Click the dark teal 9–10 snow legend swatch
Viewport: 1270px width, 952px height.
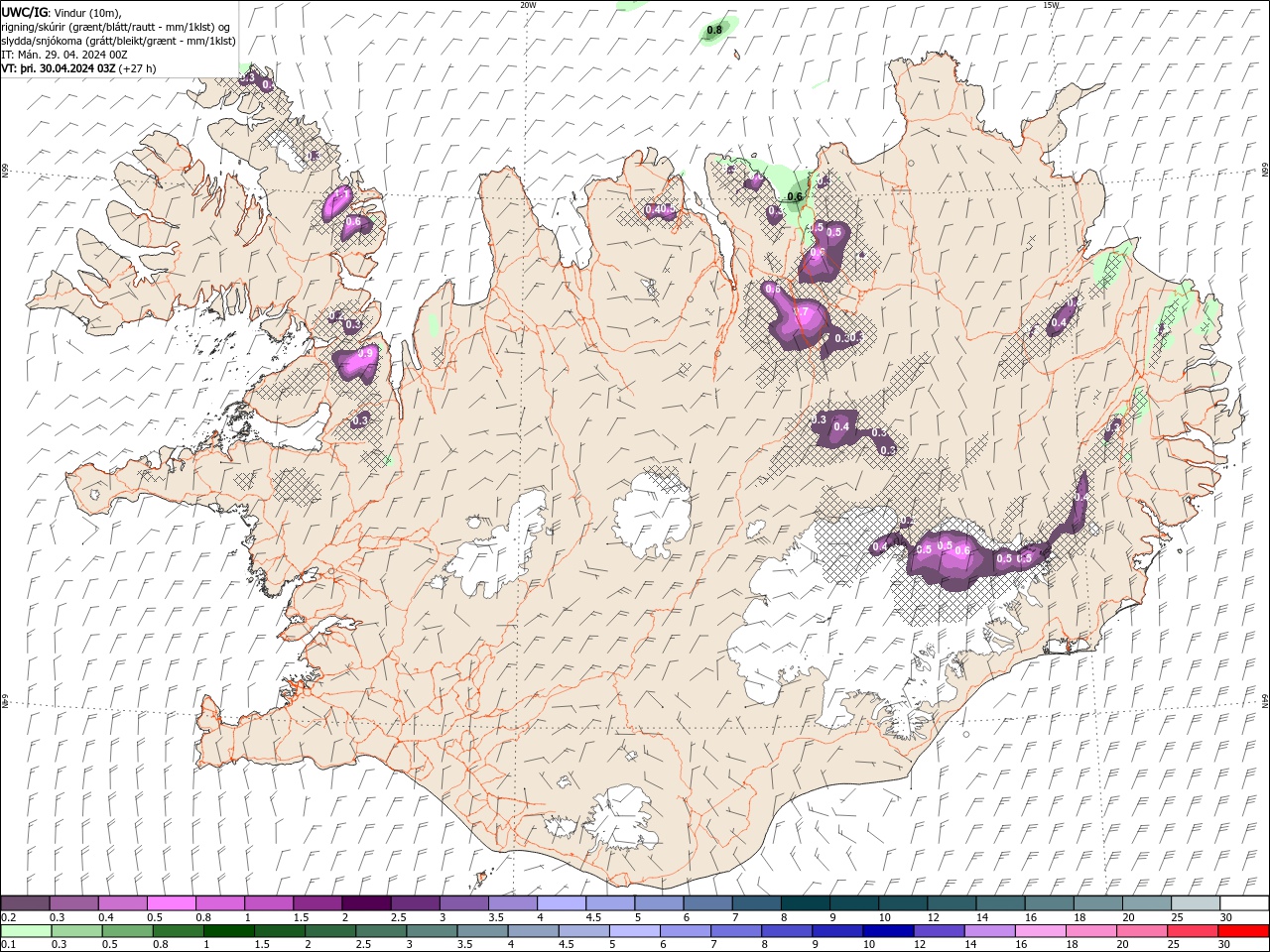(853, 903)
